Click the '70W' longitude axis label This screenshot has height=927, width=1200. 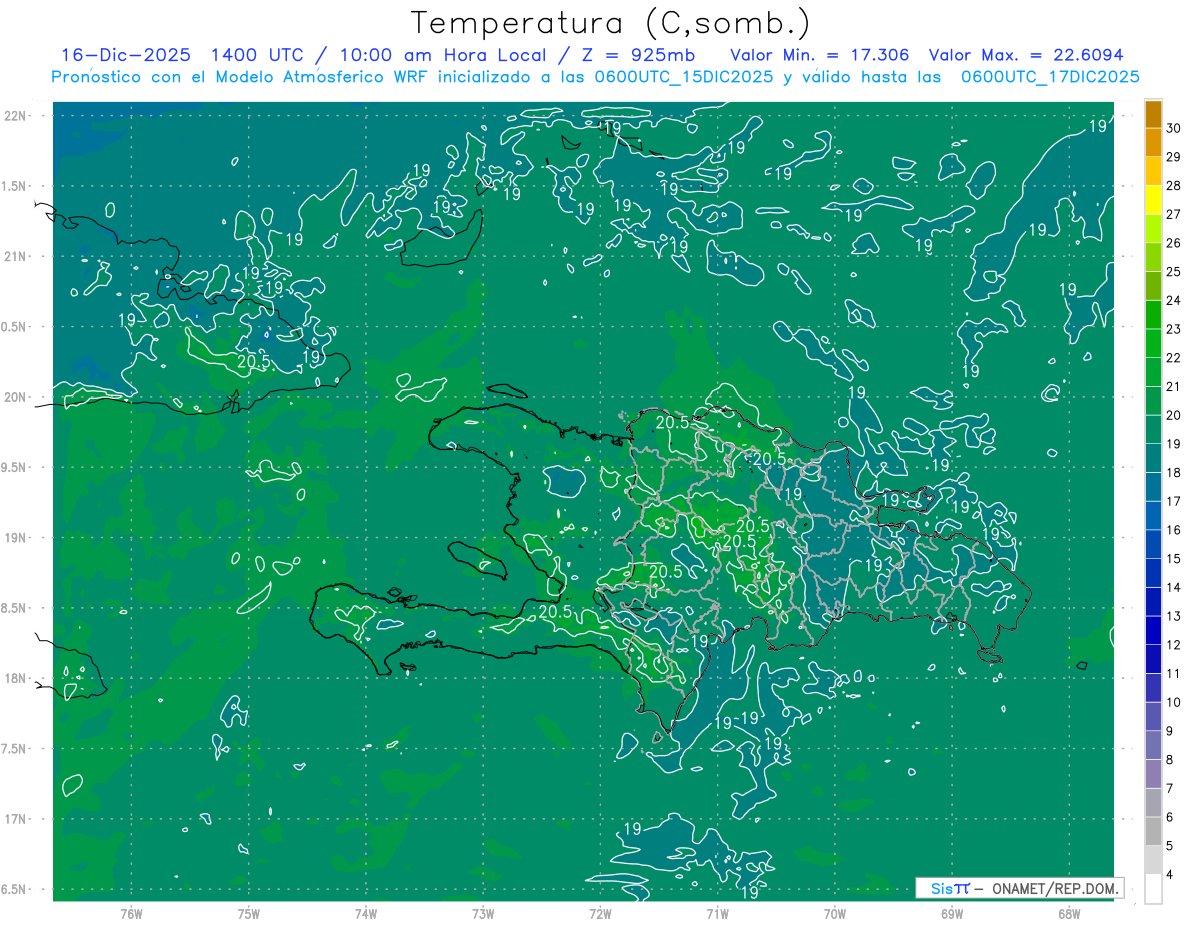pyautogui.click(x=835, y=913)
